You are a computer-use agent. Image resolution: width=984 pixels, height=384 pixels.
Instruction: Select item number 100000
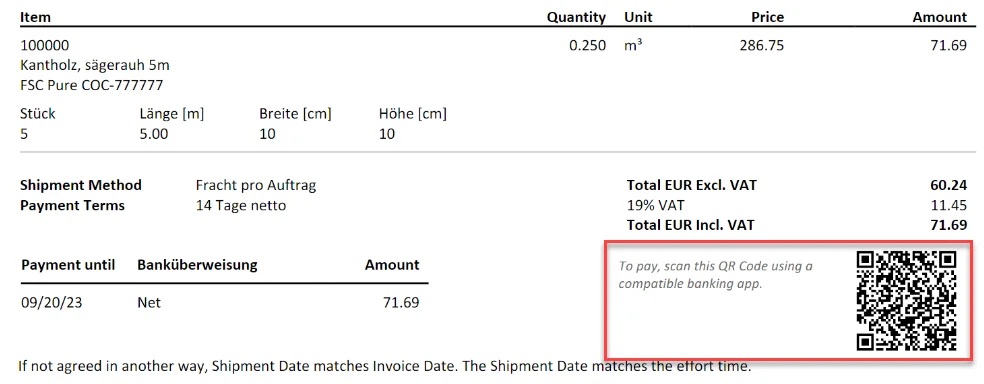point(45,45)
